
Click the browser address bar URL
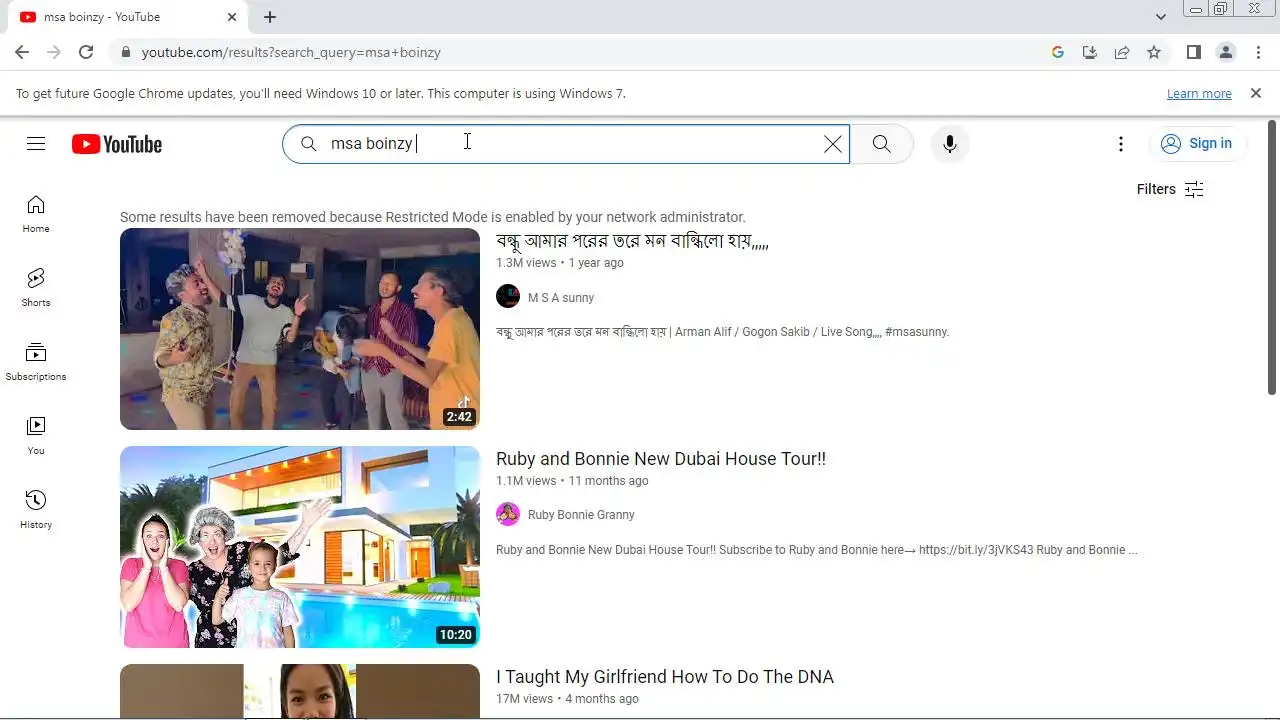291,52
